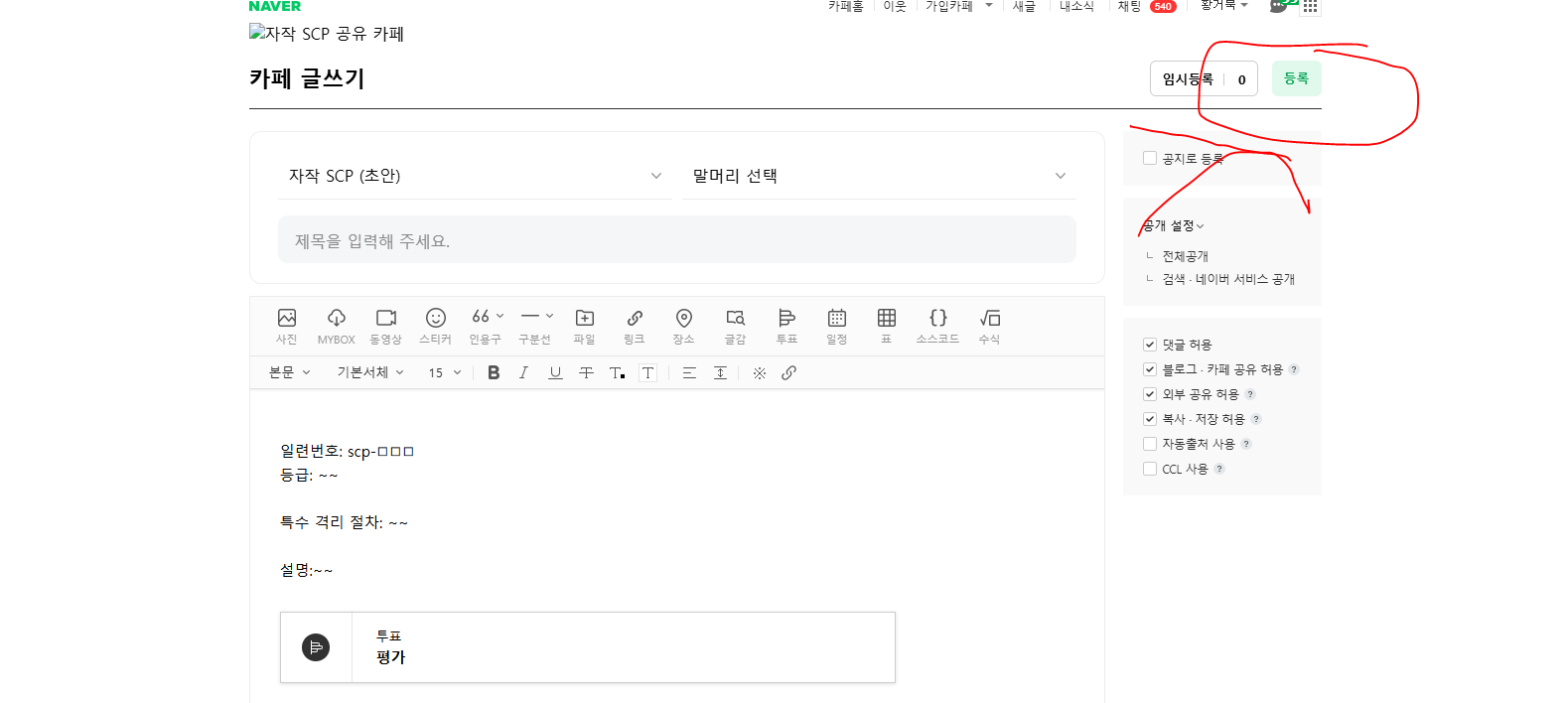Enable the 공지로 등록 checkbox

1150,158
